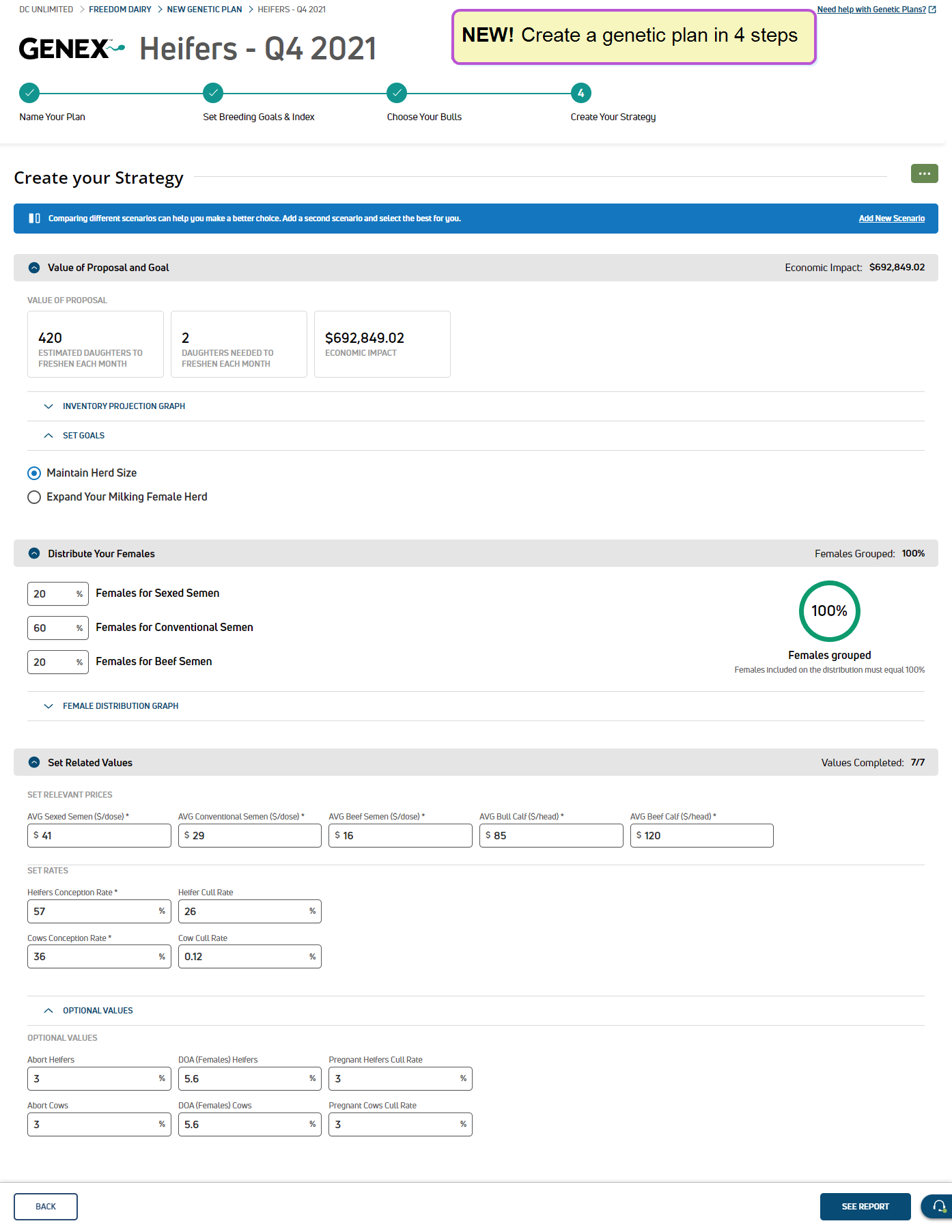The height and width of the screenshot is (1232, 952).
Task: Collapse the Value of Proposal and Goal section
Action: pos(34,268)
